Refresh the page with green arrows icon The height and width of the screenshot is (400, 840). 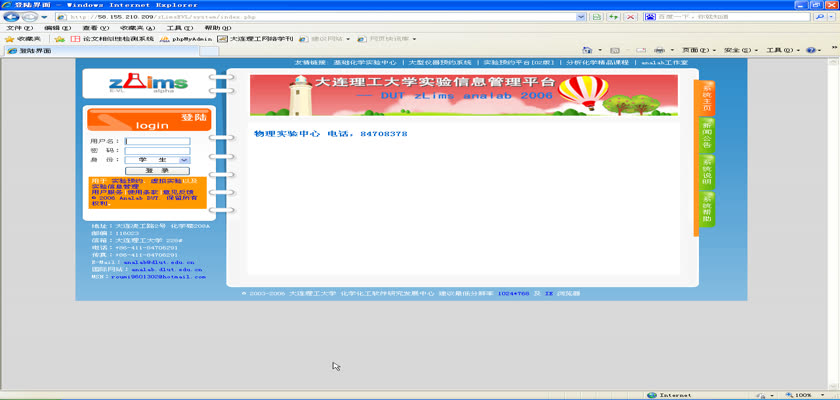[x=614, y=17]
